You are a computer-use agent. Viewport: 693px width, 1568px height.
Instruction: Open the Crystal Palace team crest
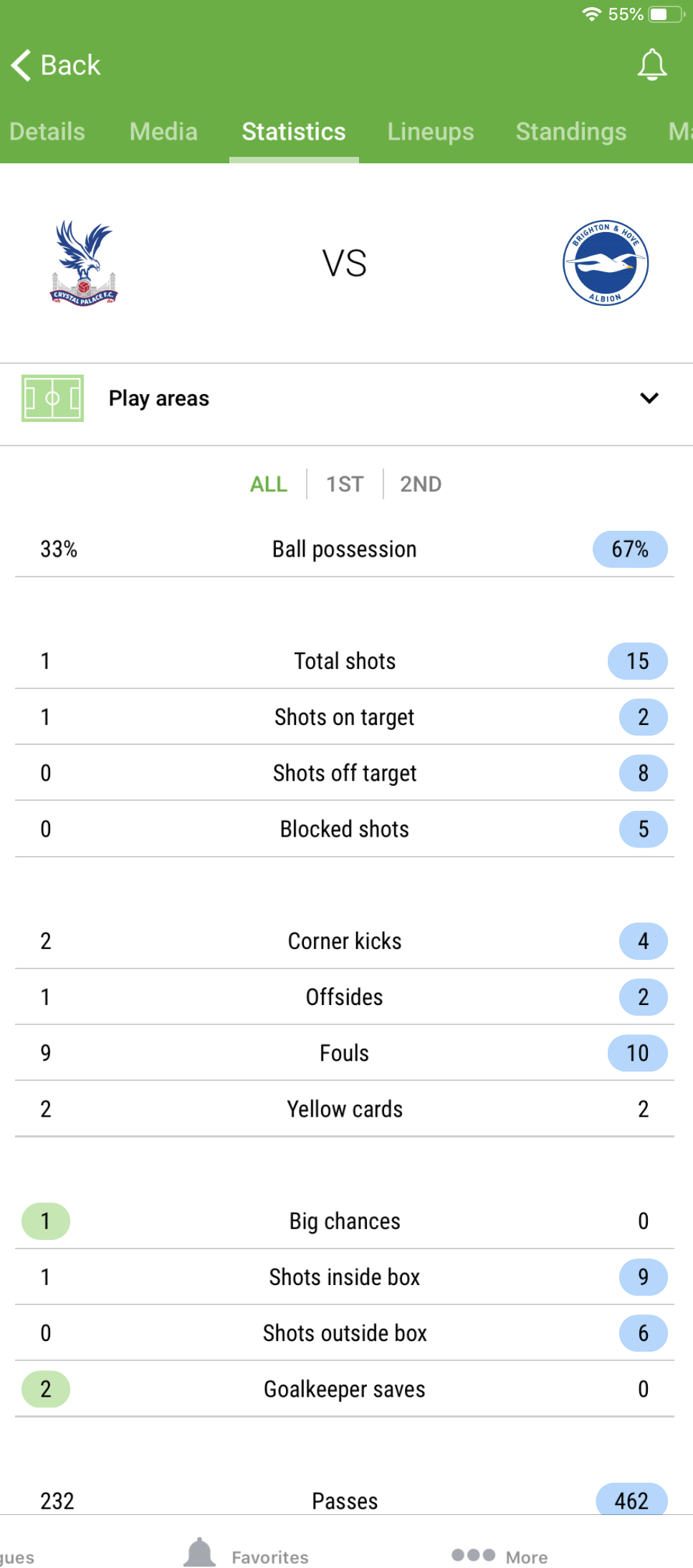[x=84, y=263]
